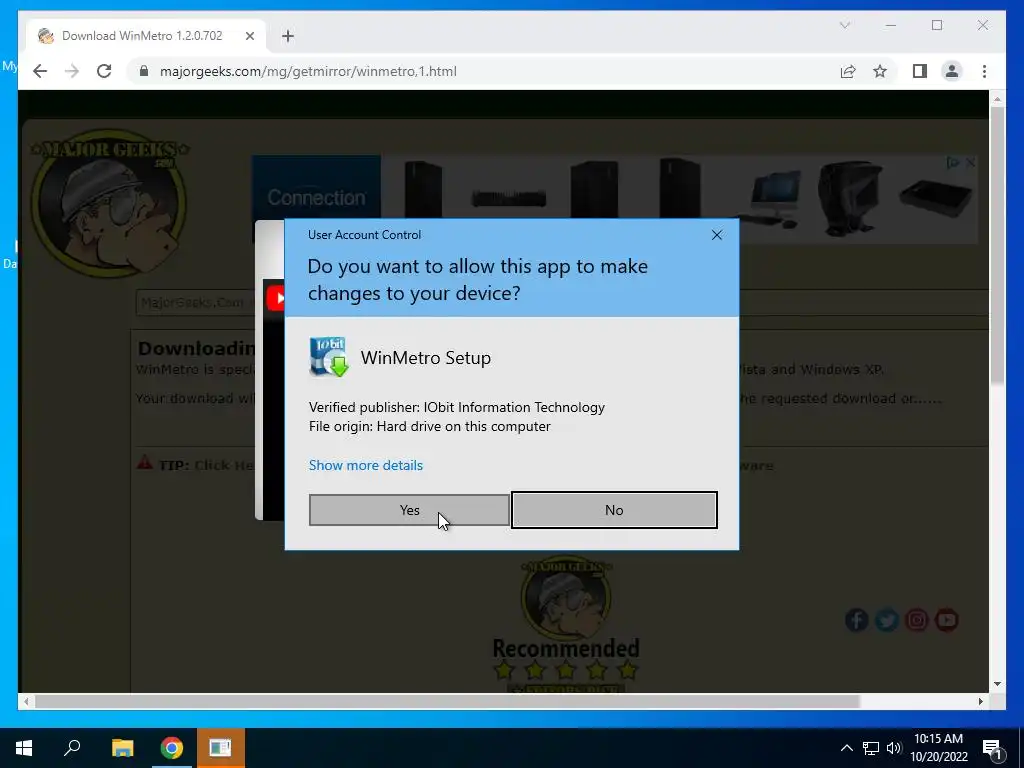Open the Windows Start menu
1024x768 pixels.
coord(24,748)
